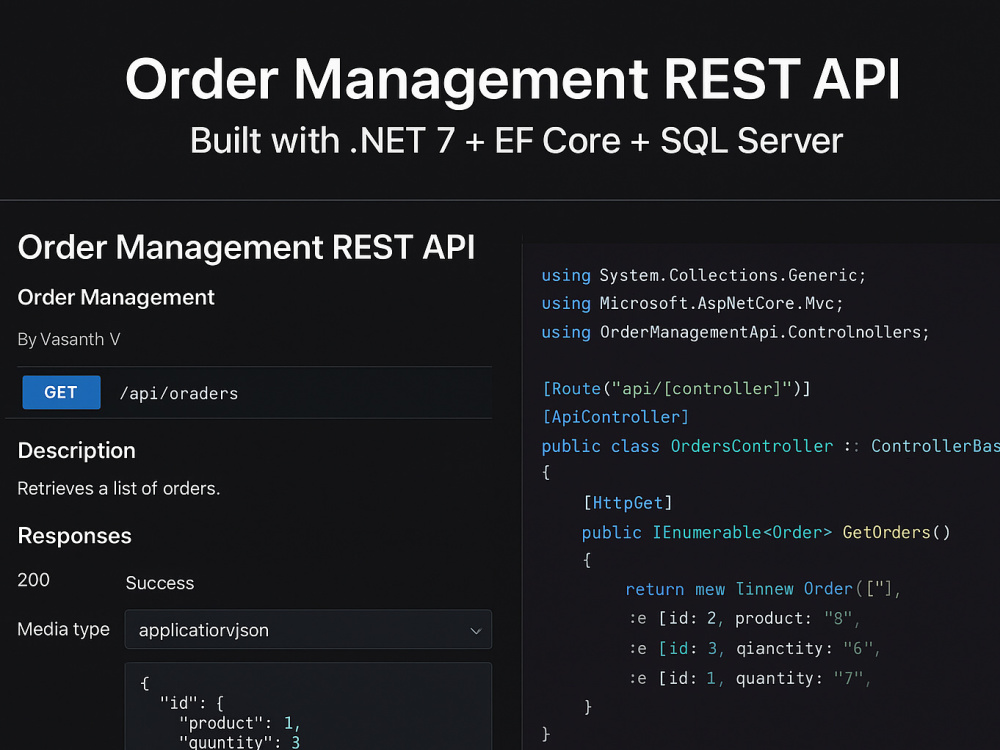This screenshot has width=1000, height=750.
Task: Click subtitle Built with .NET 7 + EF Core + SQL Server
Action: tap(517, 140)
